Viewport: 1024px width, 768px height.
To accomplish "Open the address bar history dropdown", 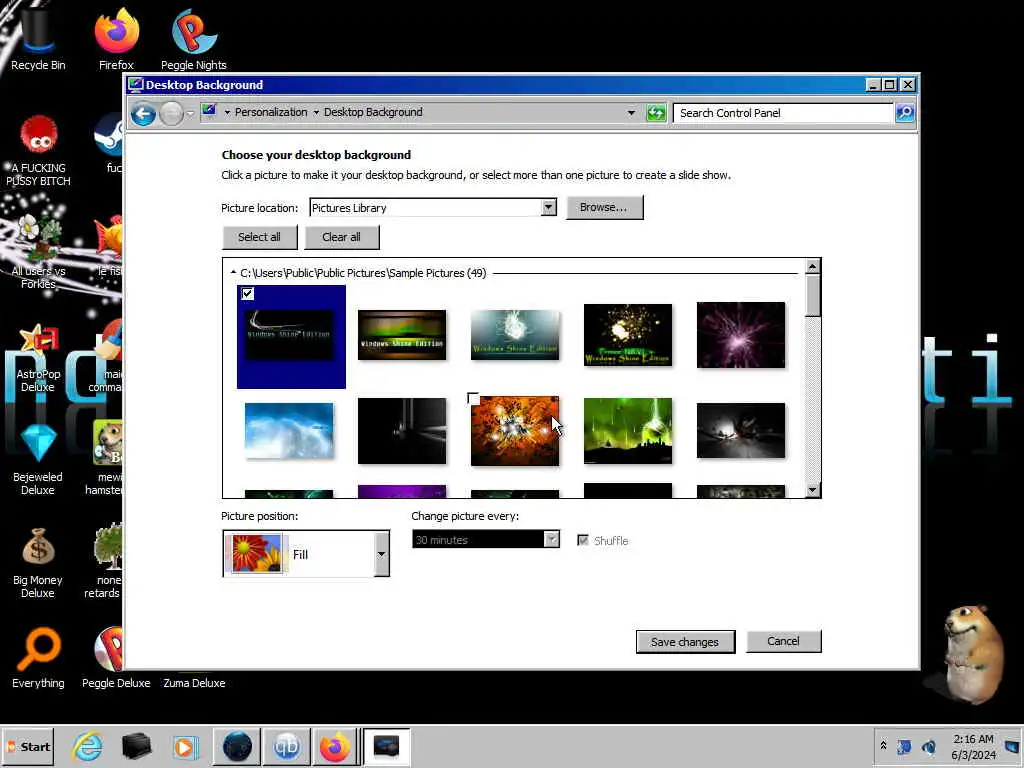I will click(631, 113).
